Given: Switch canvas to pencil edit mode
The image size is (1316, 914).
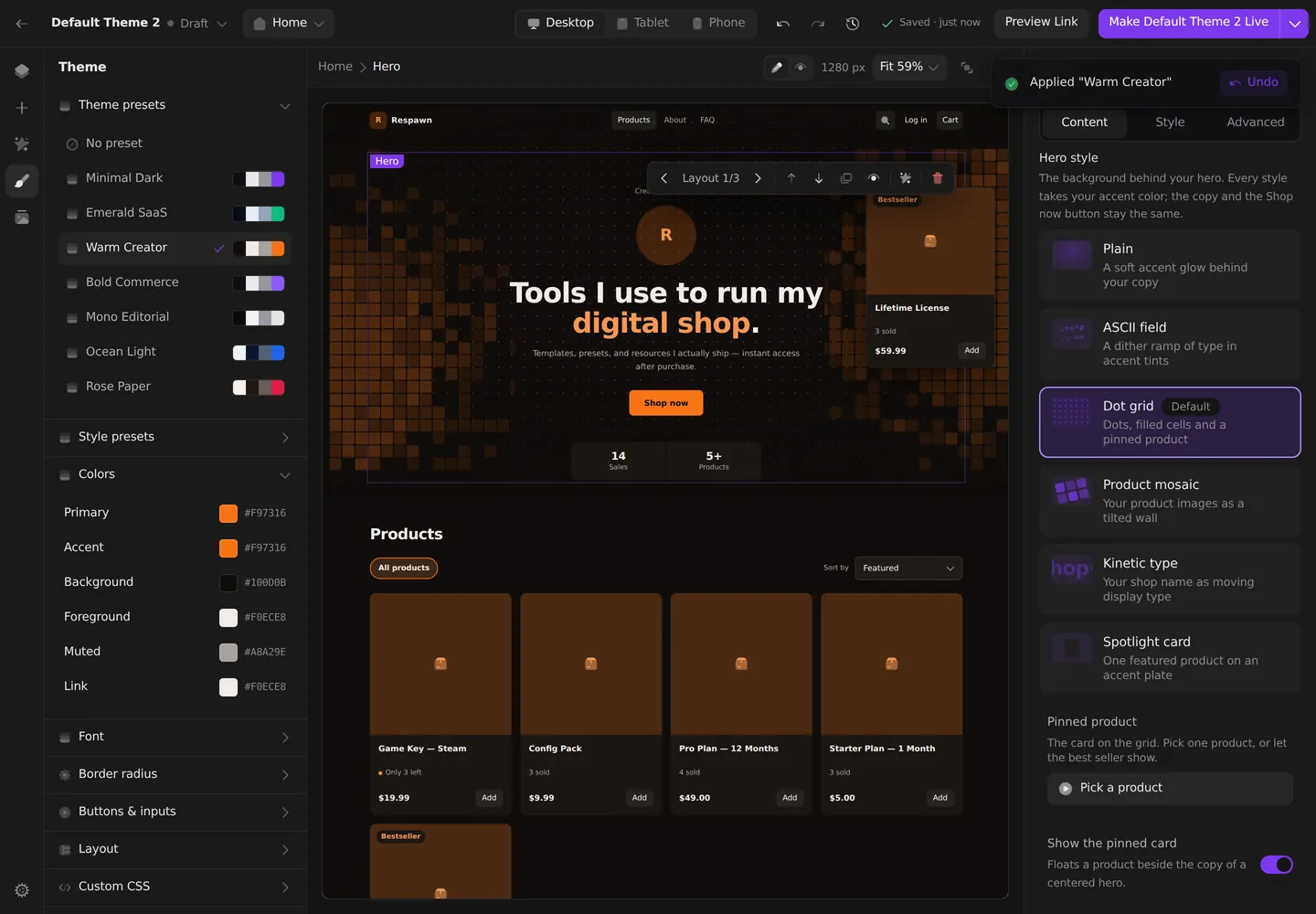Looking at the screenshot, I should pos(777,67).
